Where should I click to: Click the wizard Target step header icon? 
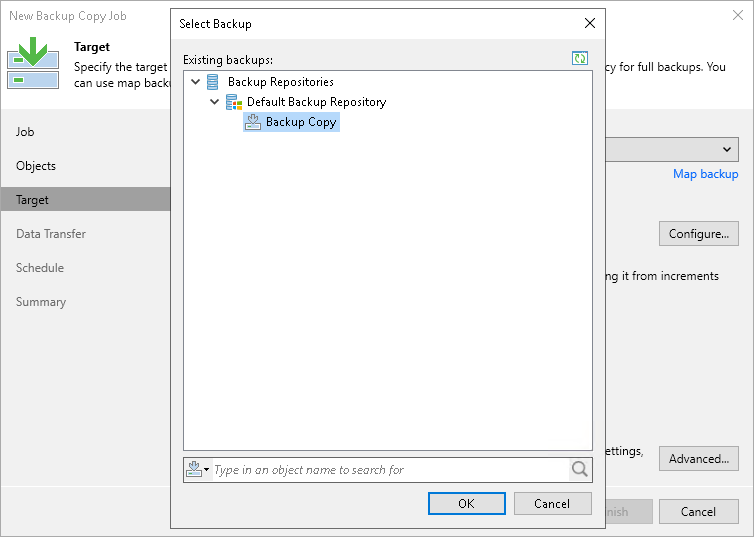click(33, 63)
